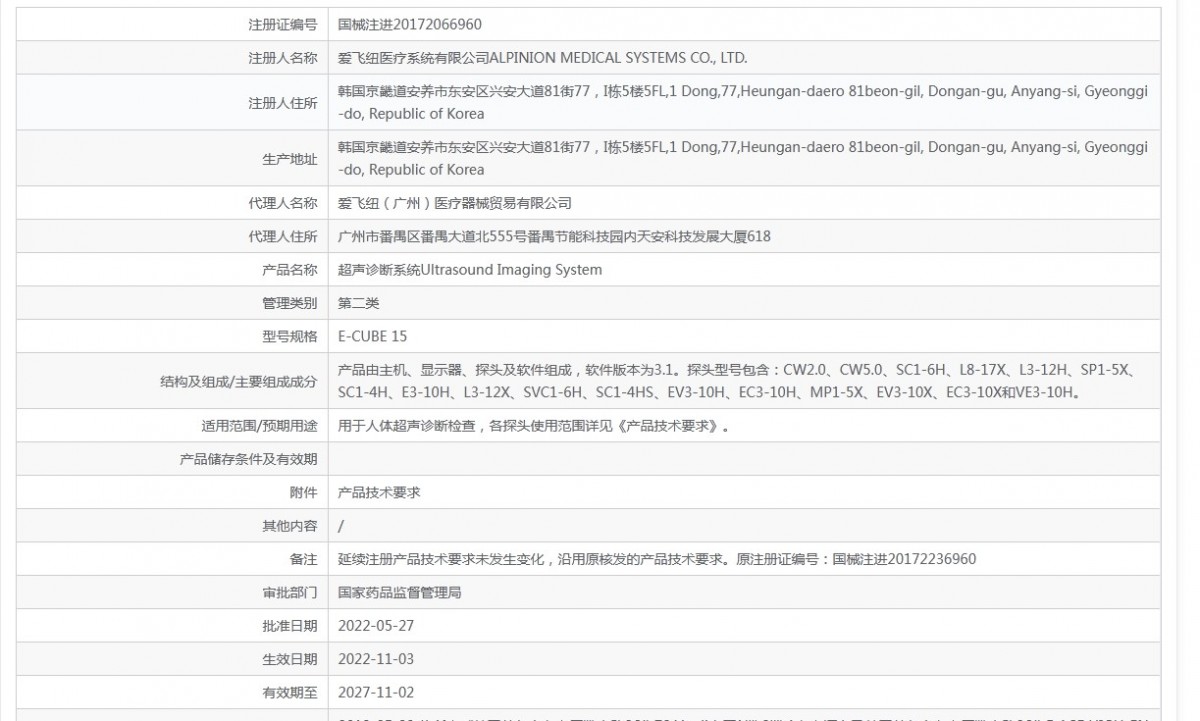Click the 第二类 value

(x=360, y=303)
